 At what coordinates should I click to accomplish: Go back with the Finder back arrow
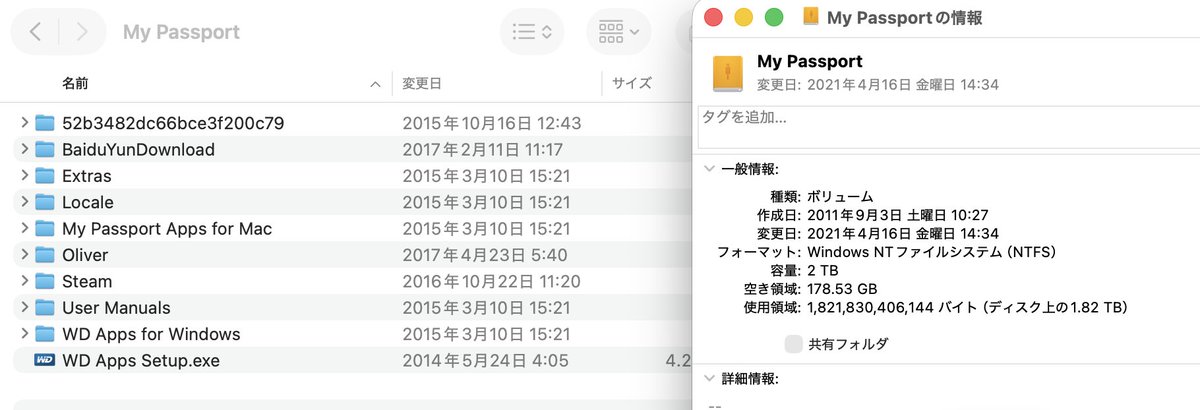[35, 32]
